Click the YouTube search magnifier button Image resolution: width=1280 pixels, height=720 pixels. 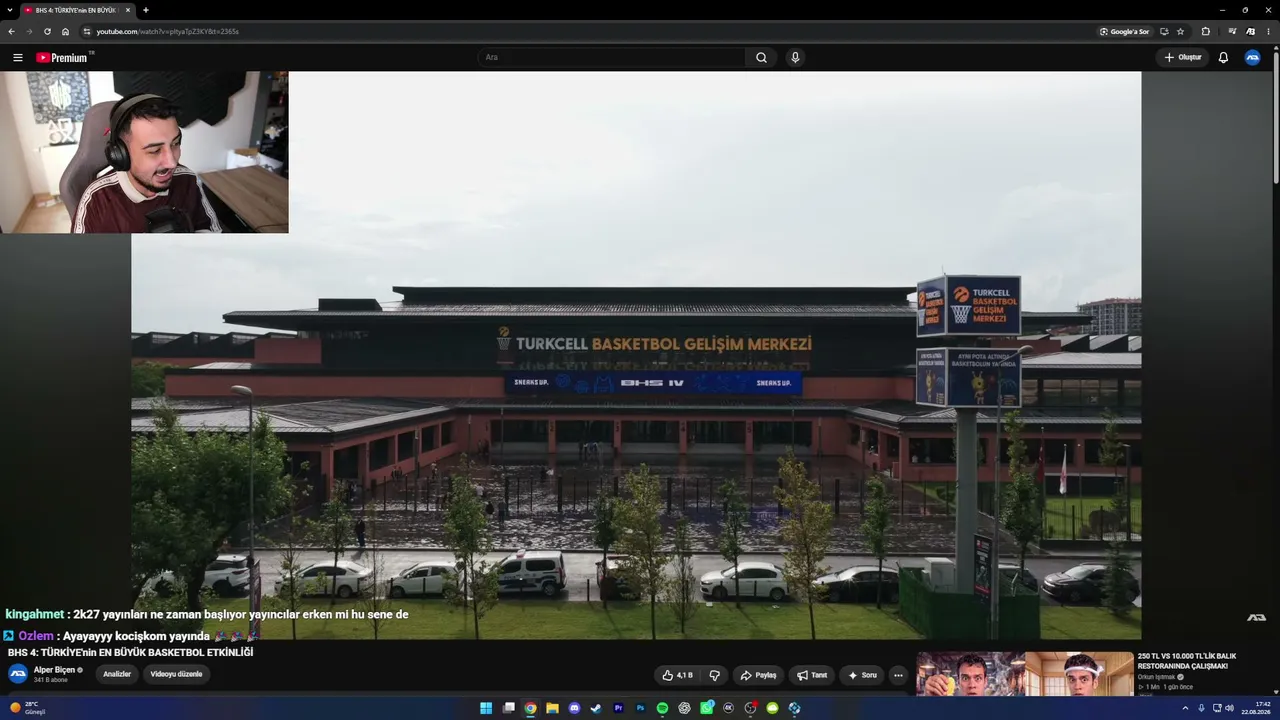[761, 57]
